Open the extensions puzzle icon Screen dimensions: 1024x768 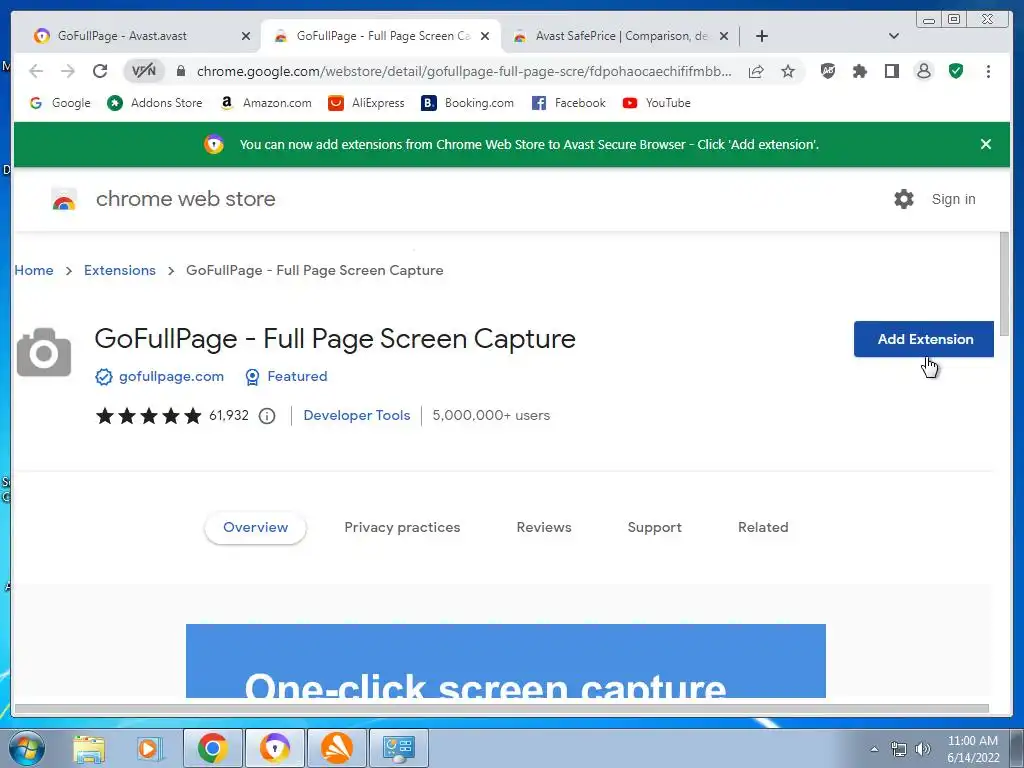[860, 71]
